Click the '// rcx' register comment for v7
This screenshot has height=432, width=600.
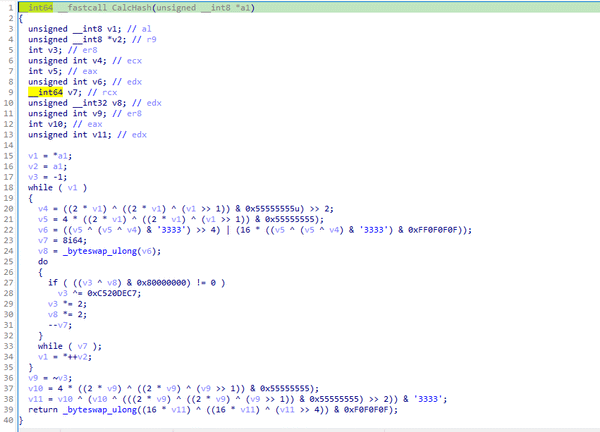point(102,92)
